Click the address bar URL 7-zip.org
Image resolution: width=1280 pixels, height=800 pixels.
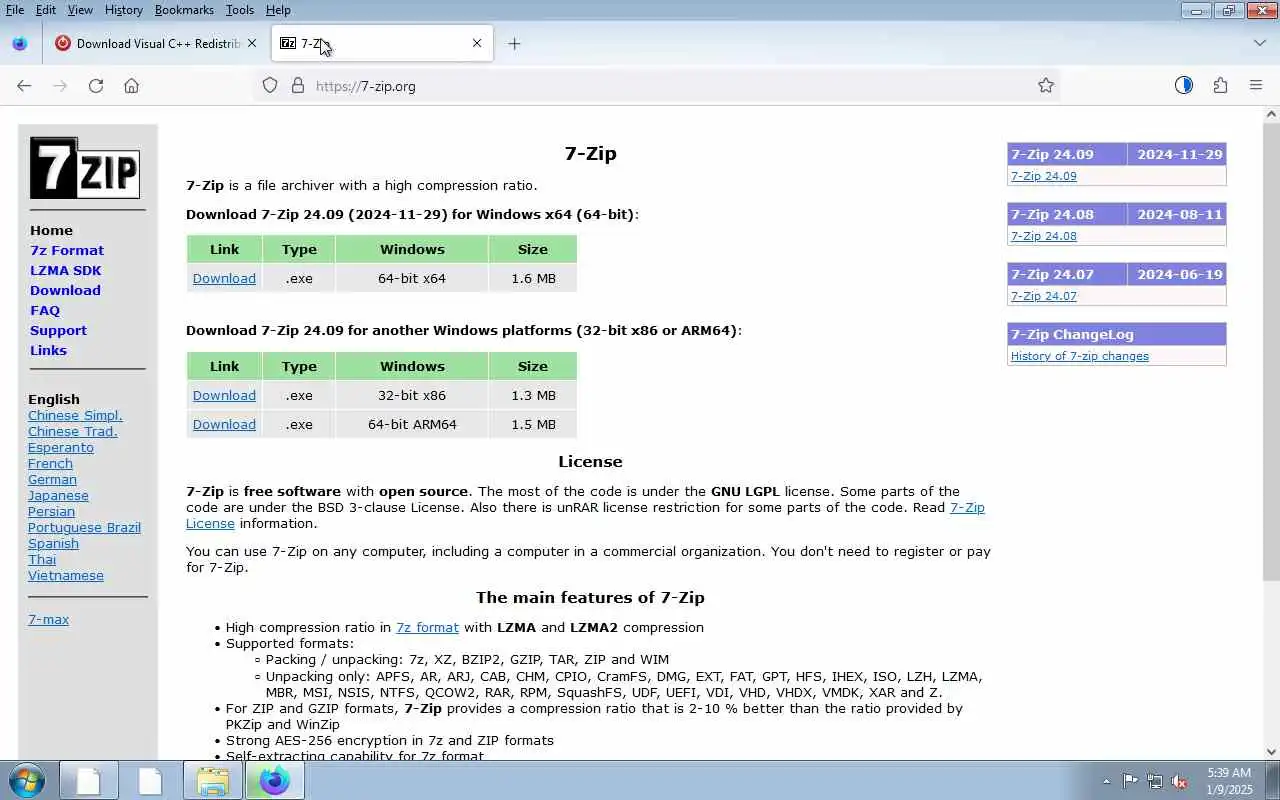point(366,86)
